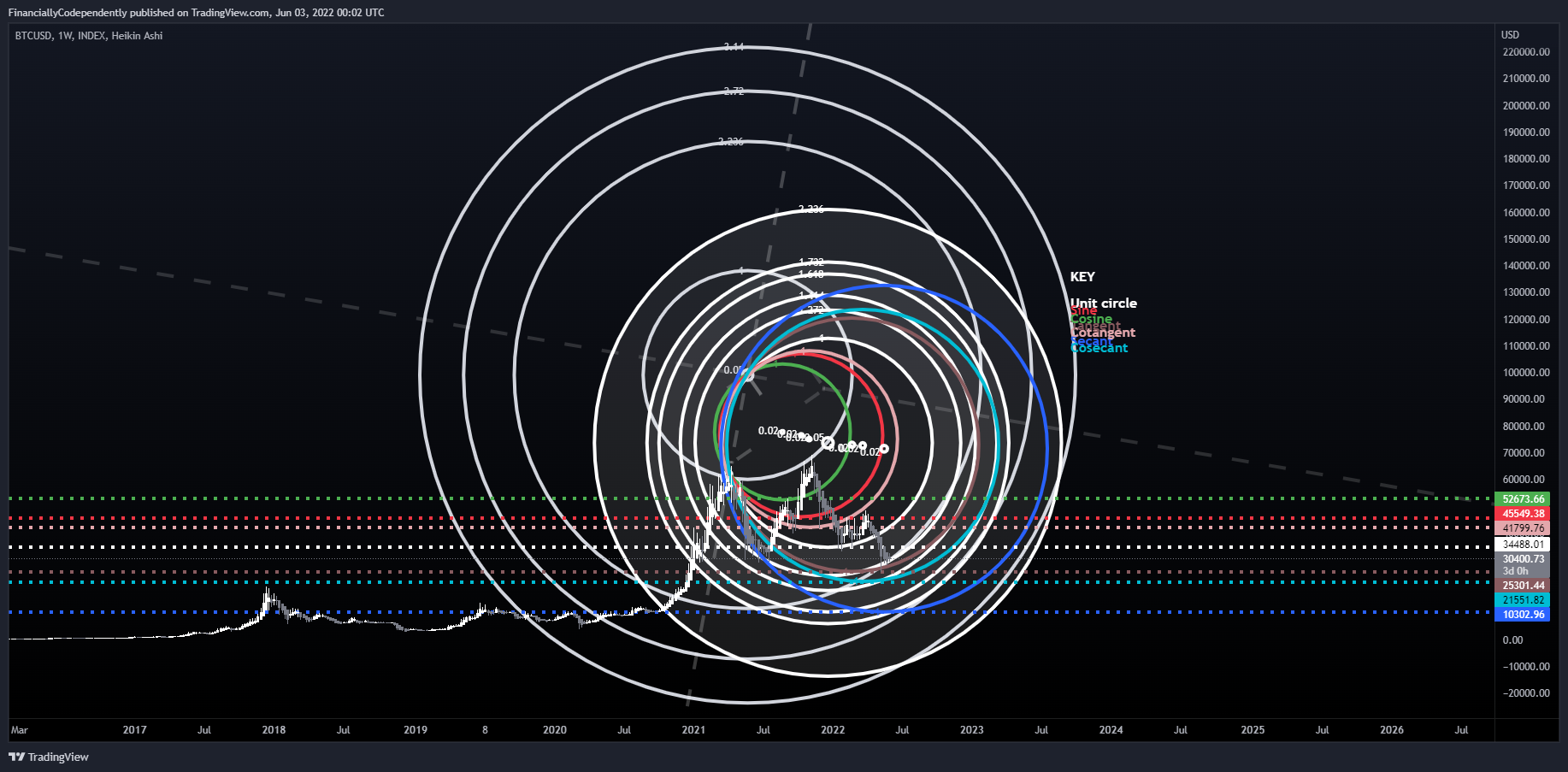The width and height of the screenshot is (1568, 772).
Task: Select the USD currency label on price axis
Action: tap(1511, 35)
